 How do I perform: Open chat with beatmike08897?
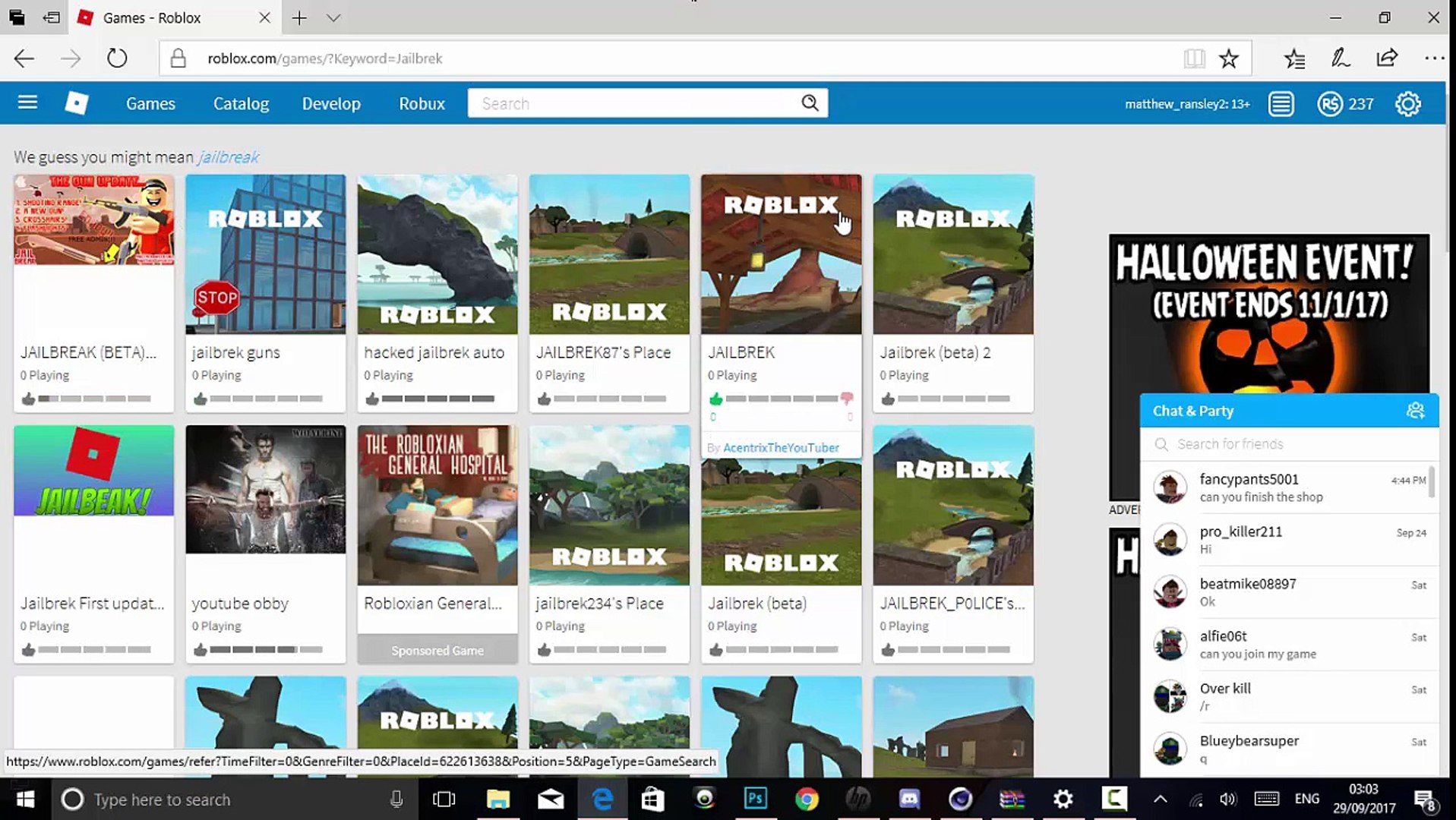[1289, 592]
